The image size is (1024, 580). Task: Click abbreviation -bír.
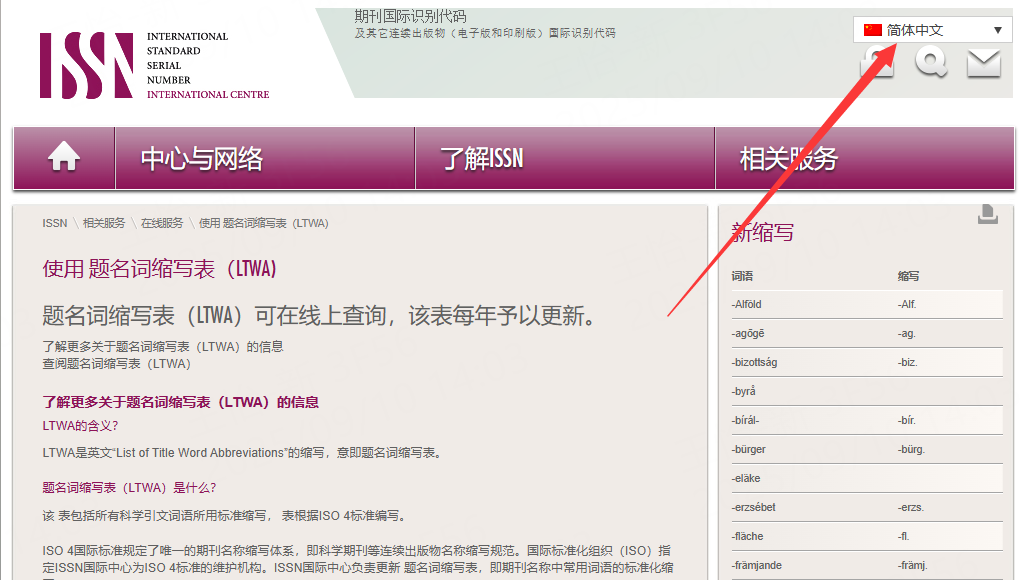click(x=906, y=421)
